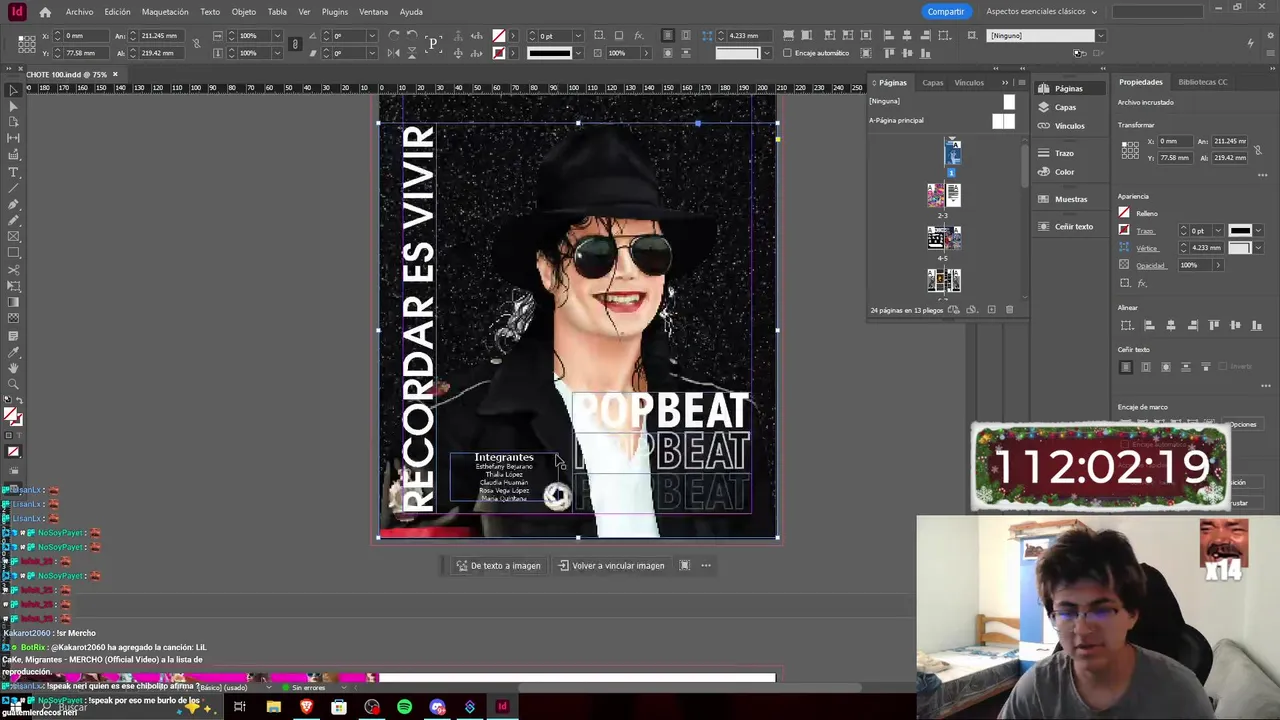Select the Selection tool in the toolbox
The image size is (1280, 720).
click(13, 91)
